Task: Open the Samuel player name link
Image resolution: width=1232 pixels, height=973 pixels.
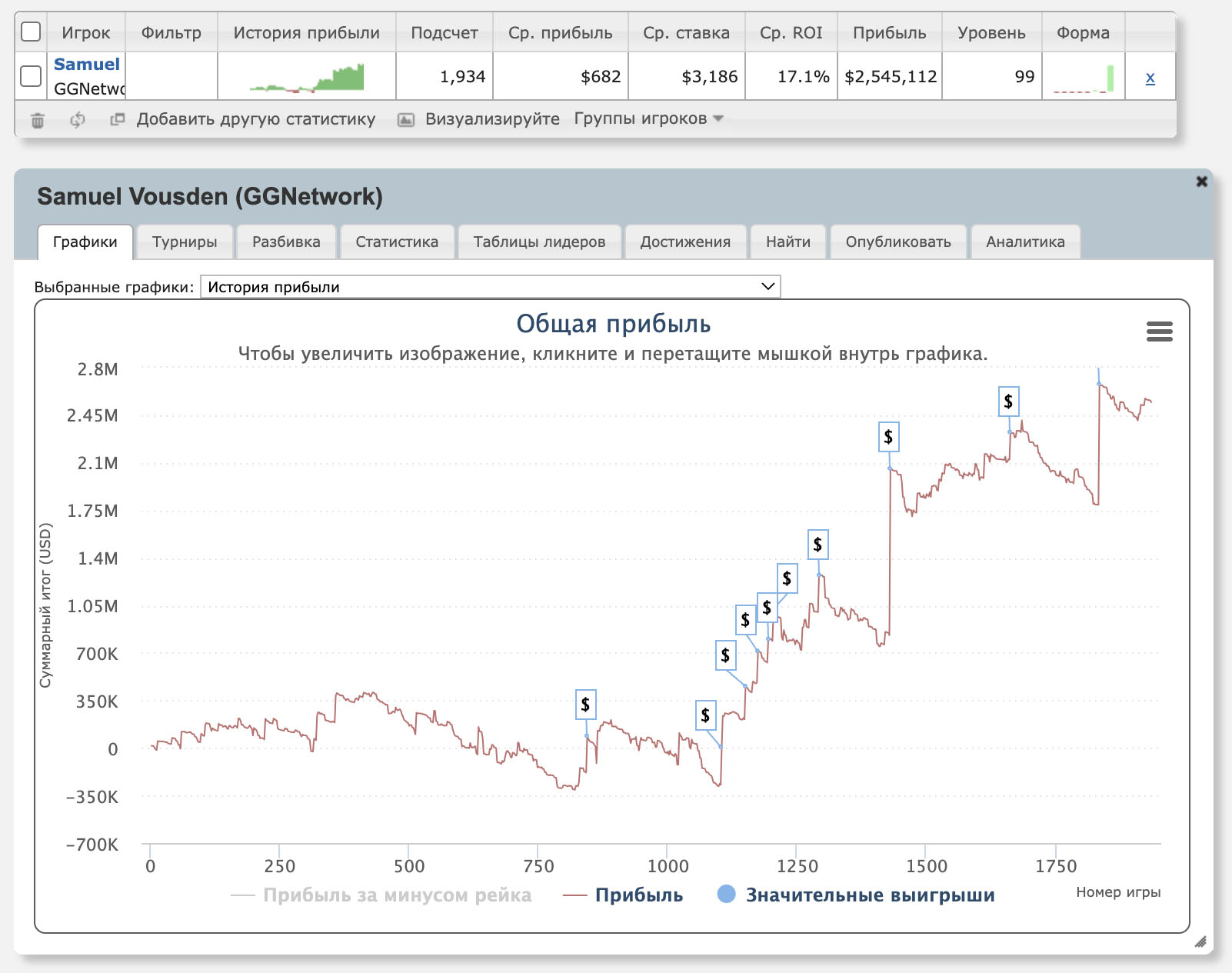Action: pyautogui.click(x=87, y=65)
